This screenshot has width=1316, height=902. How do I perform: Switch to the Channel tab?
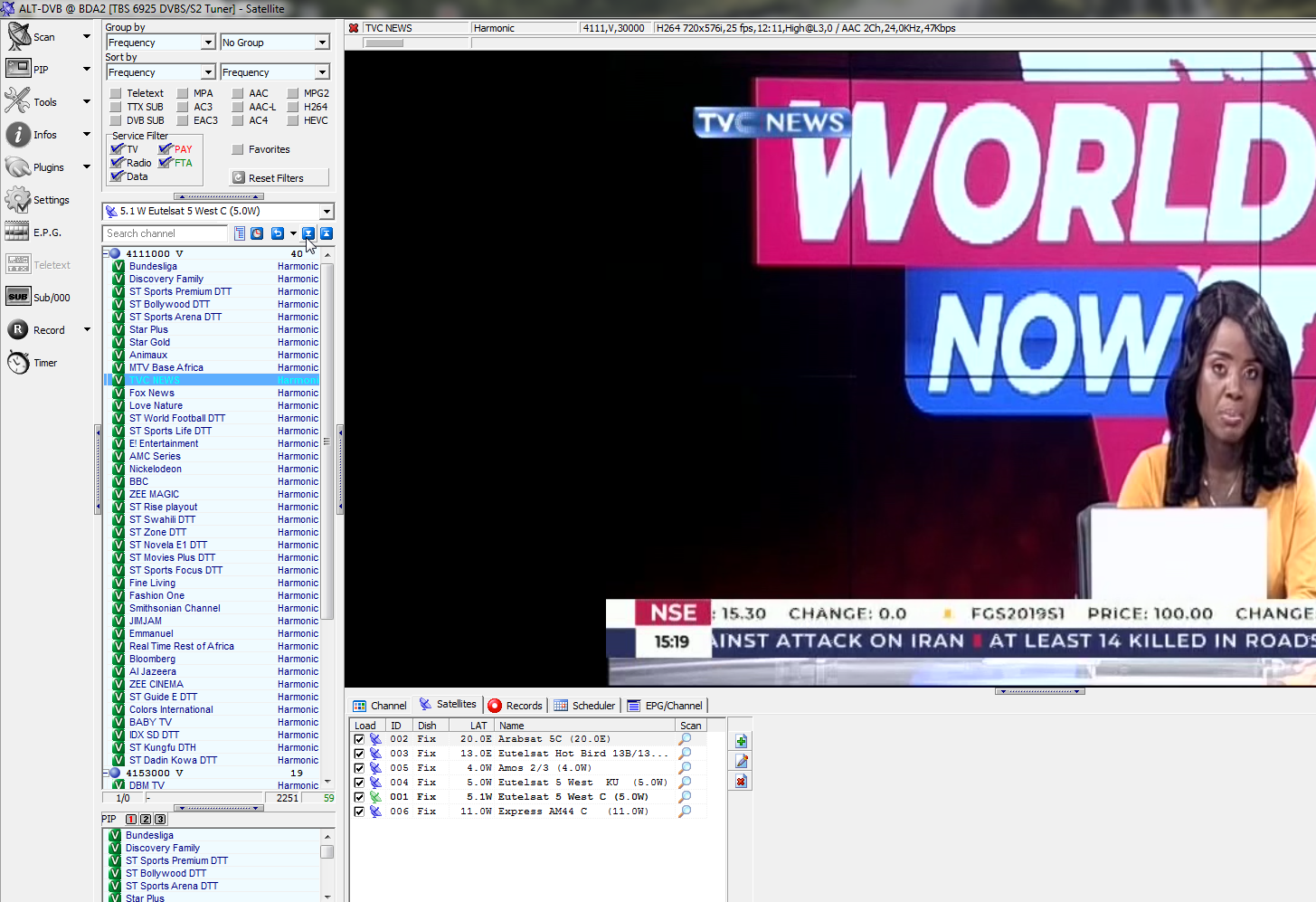(x=380, y=706)
